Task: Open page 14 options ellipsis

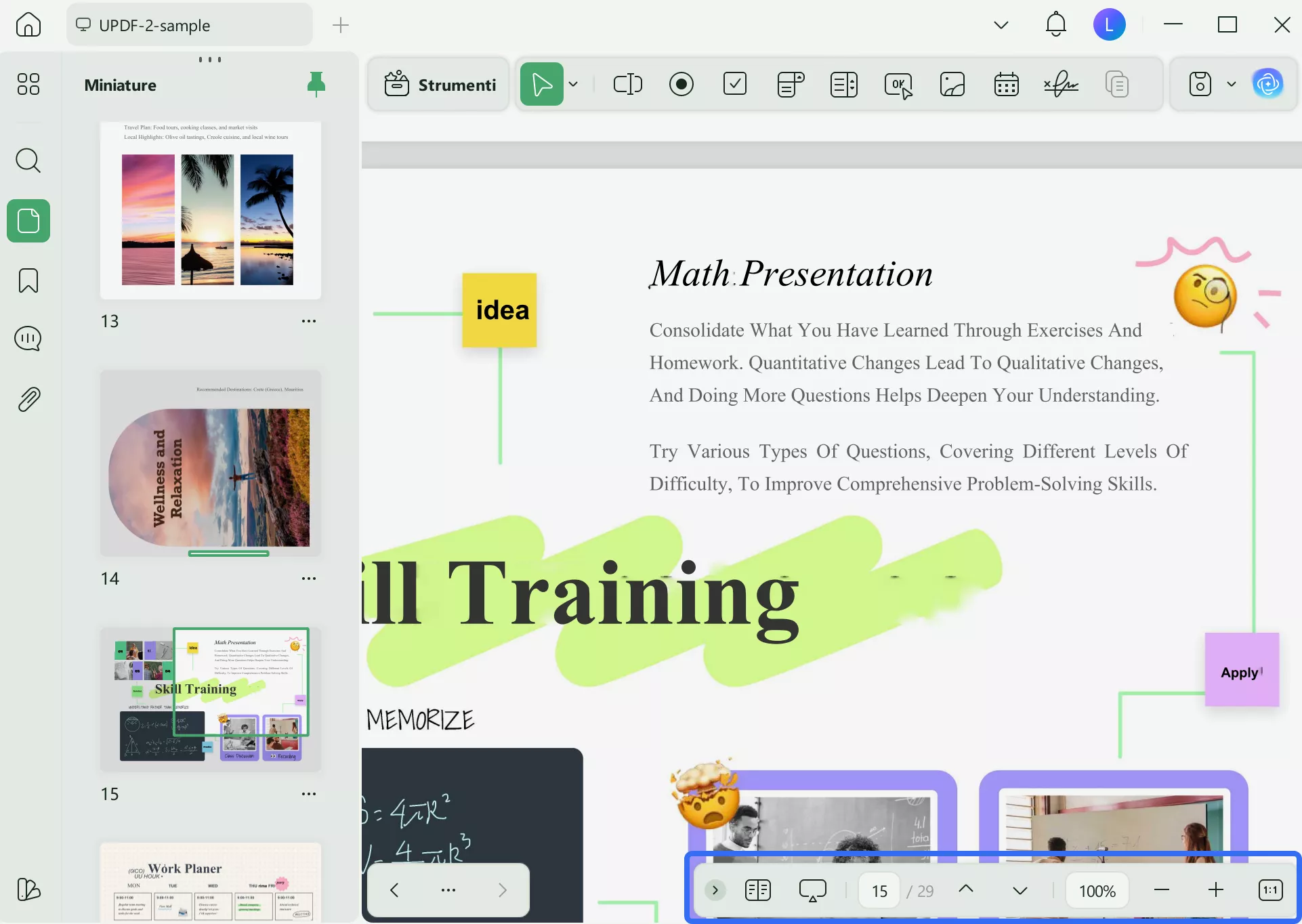Action: coord(309,579)
